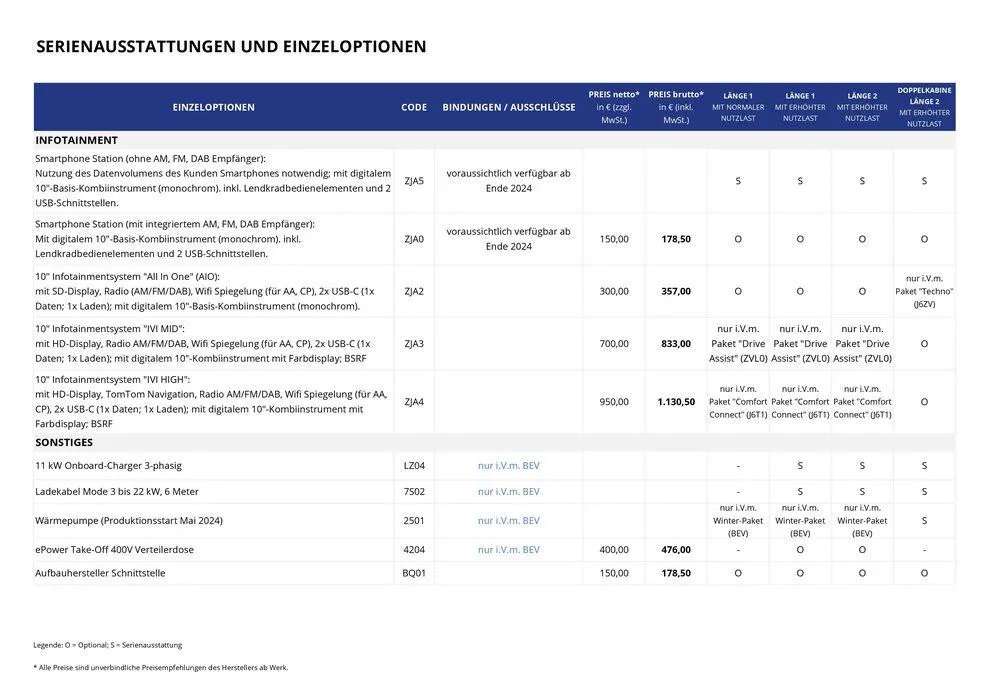Select the Aufbauhersteller Schnittstelle row code BQ01
990x700 pixels.
pyautogui.click(x=412, y=572)
